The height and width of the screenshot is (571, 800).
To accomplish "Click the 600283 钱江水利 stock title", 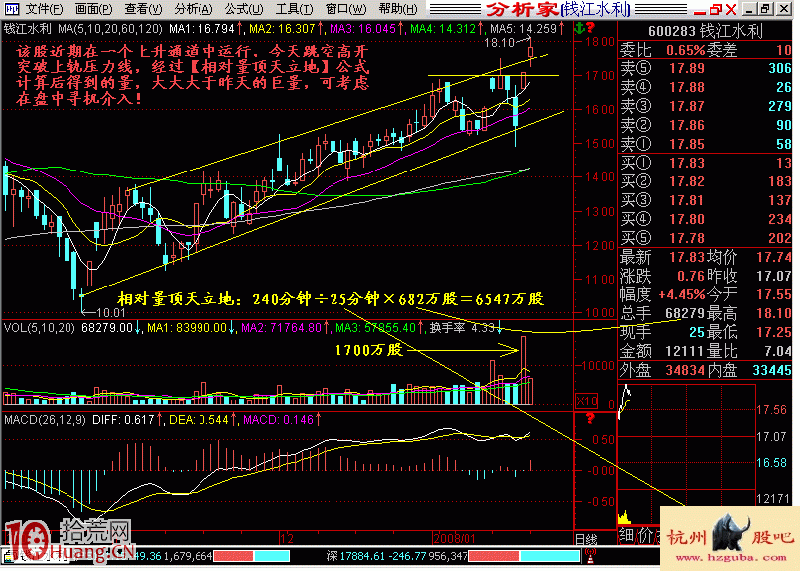I will point(706,32).
